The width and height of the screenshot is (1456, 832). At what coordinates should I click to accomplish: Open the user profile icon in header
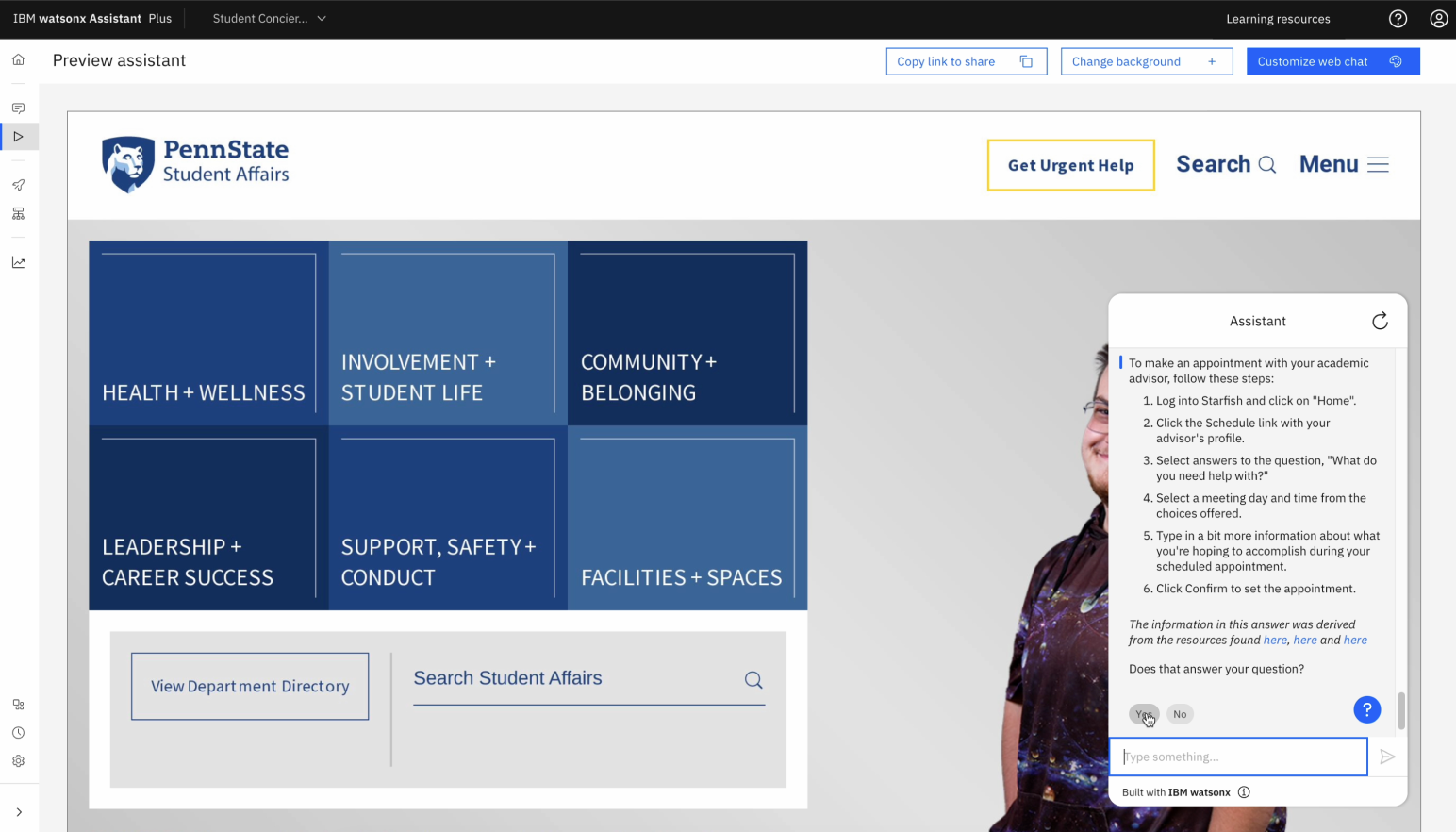1438,19
